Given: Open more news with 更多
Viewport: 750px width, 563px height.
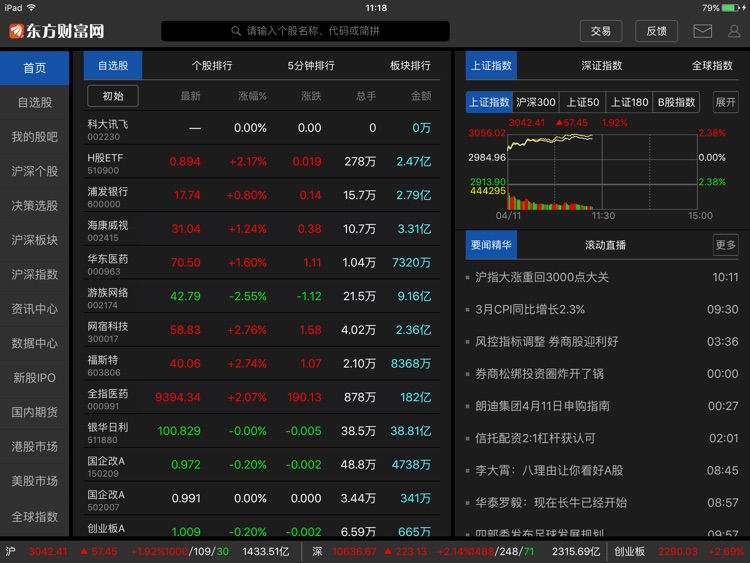Looking at the screenshot, I should coord(725,245).
